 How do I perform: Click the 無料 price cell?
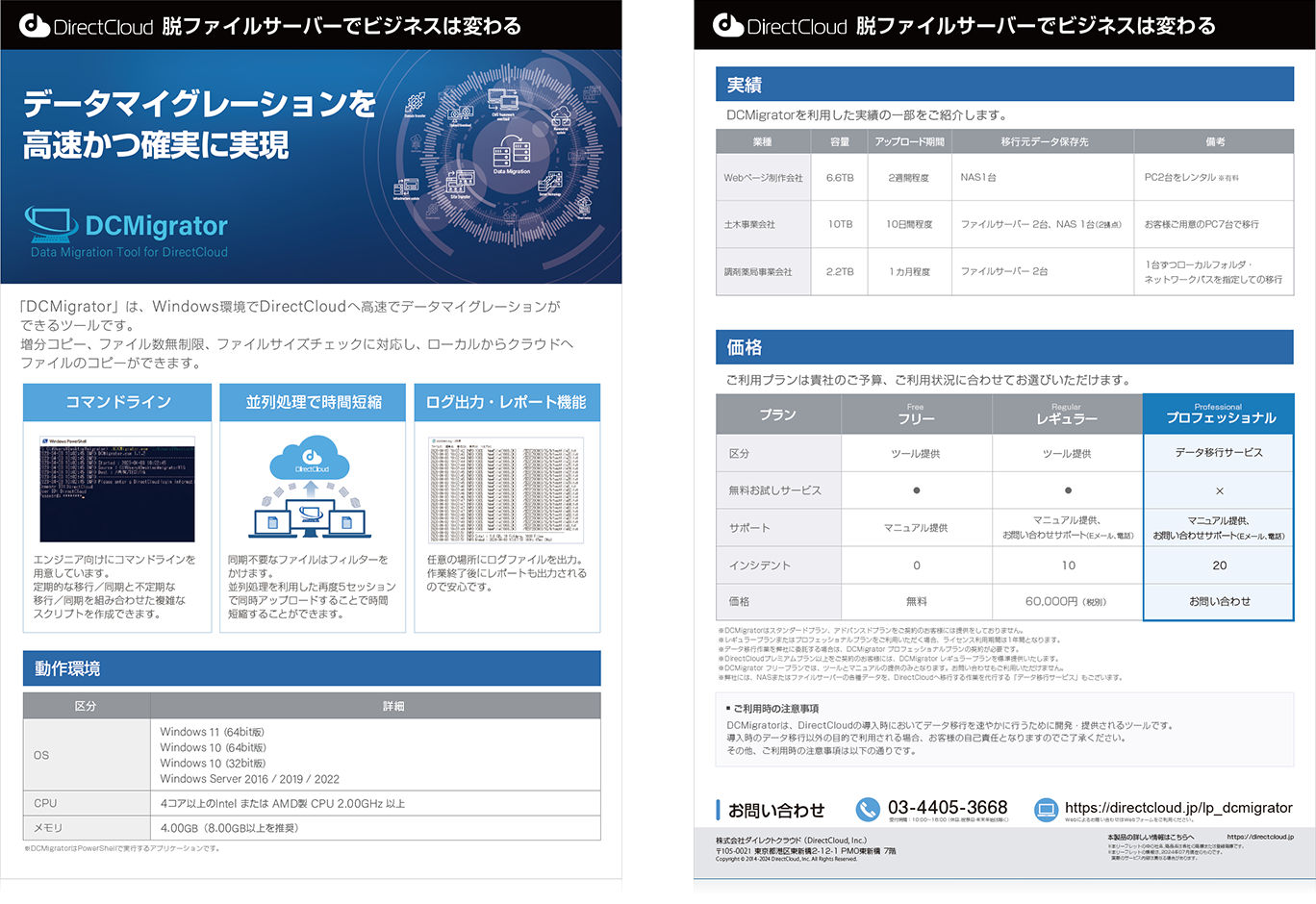[x=917, y=601]
